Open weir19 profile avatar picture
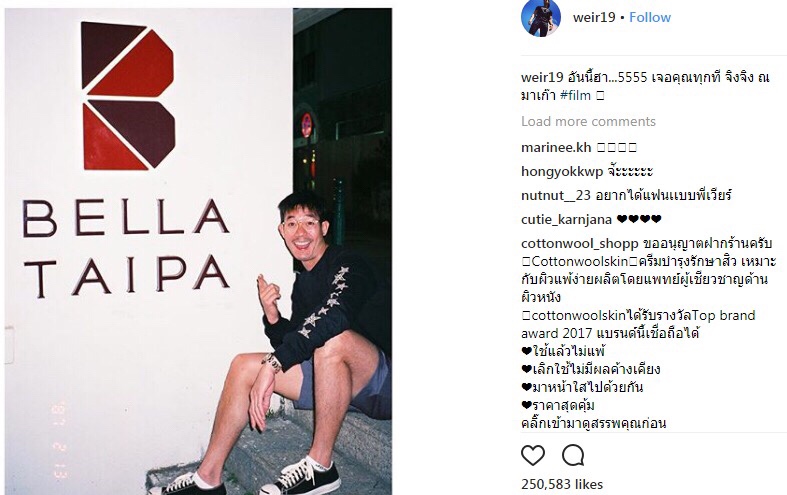 click(x=541, y=18)
